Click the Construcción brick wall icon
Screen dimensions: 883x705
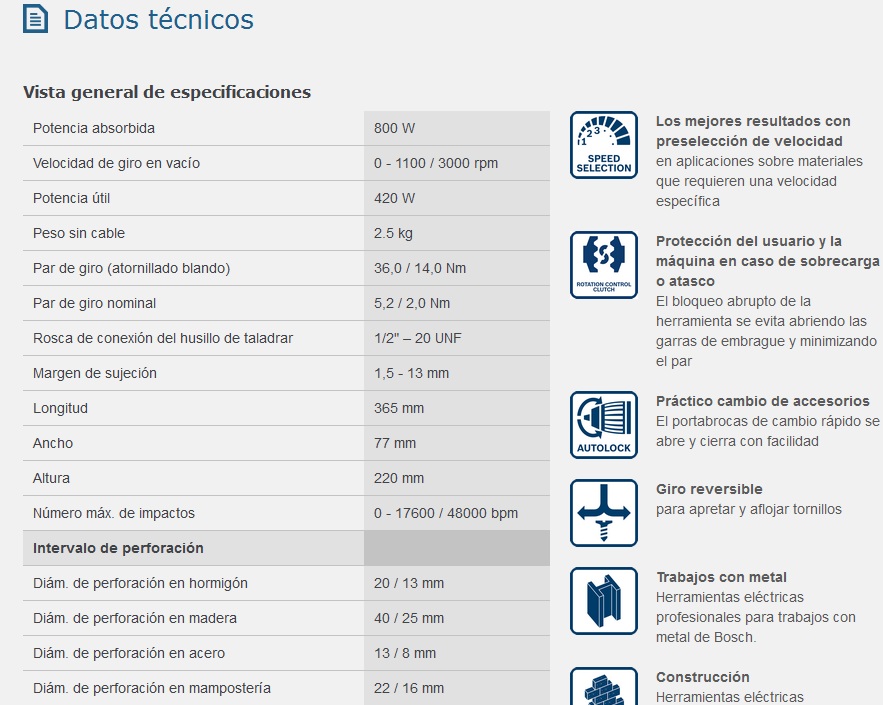click(x=603, y=687)
